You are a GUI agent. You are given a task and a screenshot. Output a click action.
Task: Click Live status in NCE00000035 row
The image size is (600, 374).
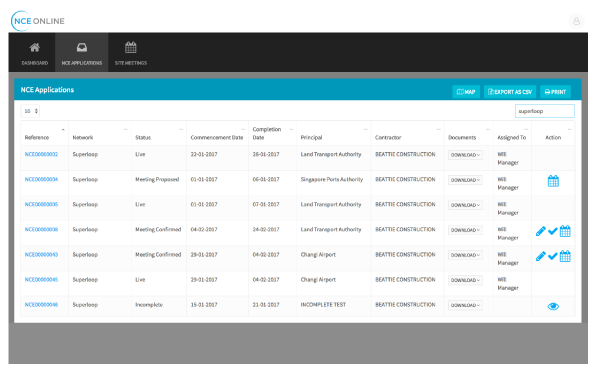coord(140,204)
